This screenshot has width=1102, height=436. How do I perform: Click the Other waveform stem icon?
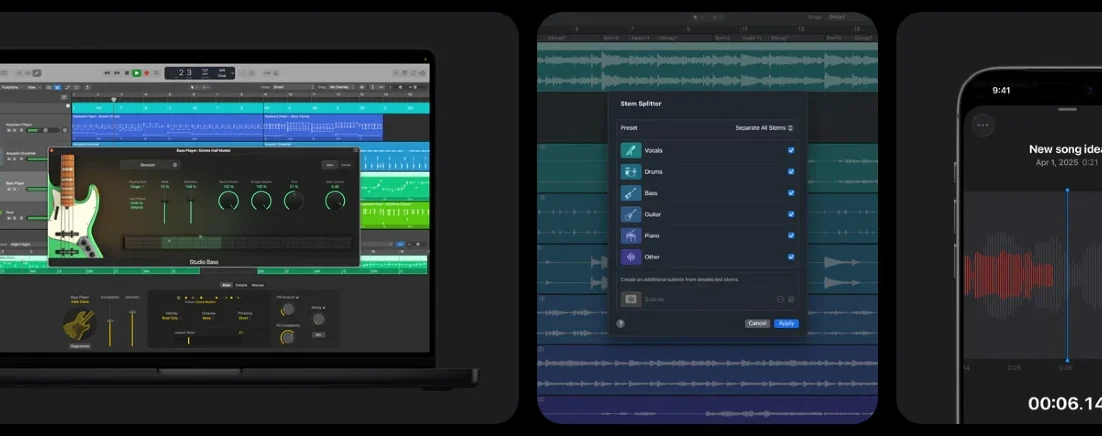pos(630,257)
